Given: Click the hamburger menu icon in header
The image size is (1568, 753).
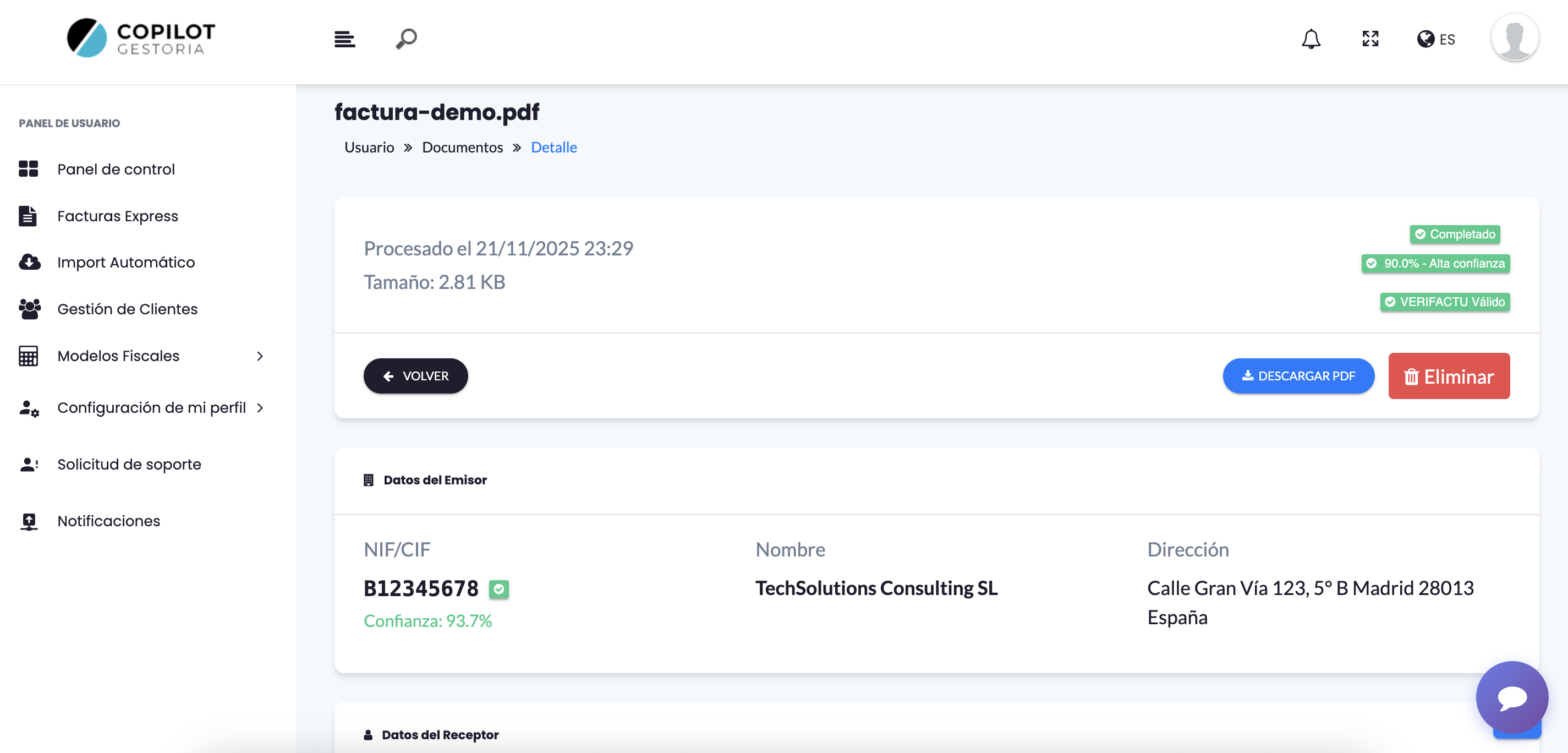Looking at the screenshot, I should tap(344, 39).
